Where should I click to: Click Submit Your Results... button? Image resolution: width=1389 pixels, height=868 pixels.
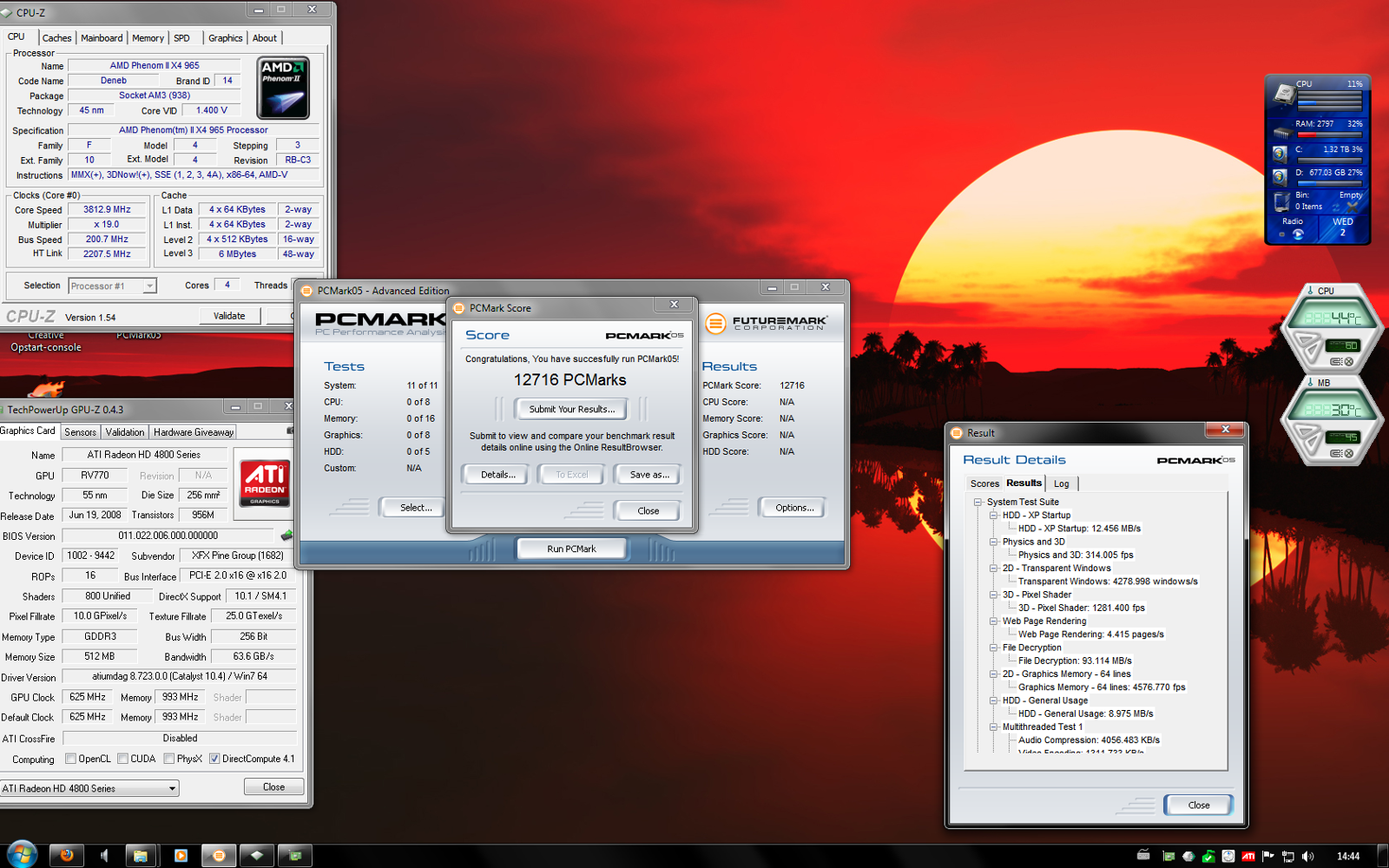pos(571,409)
